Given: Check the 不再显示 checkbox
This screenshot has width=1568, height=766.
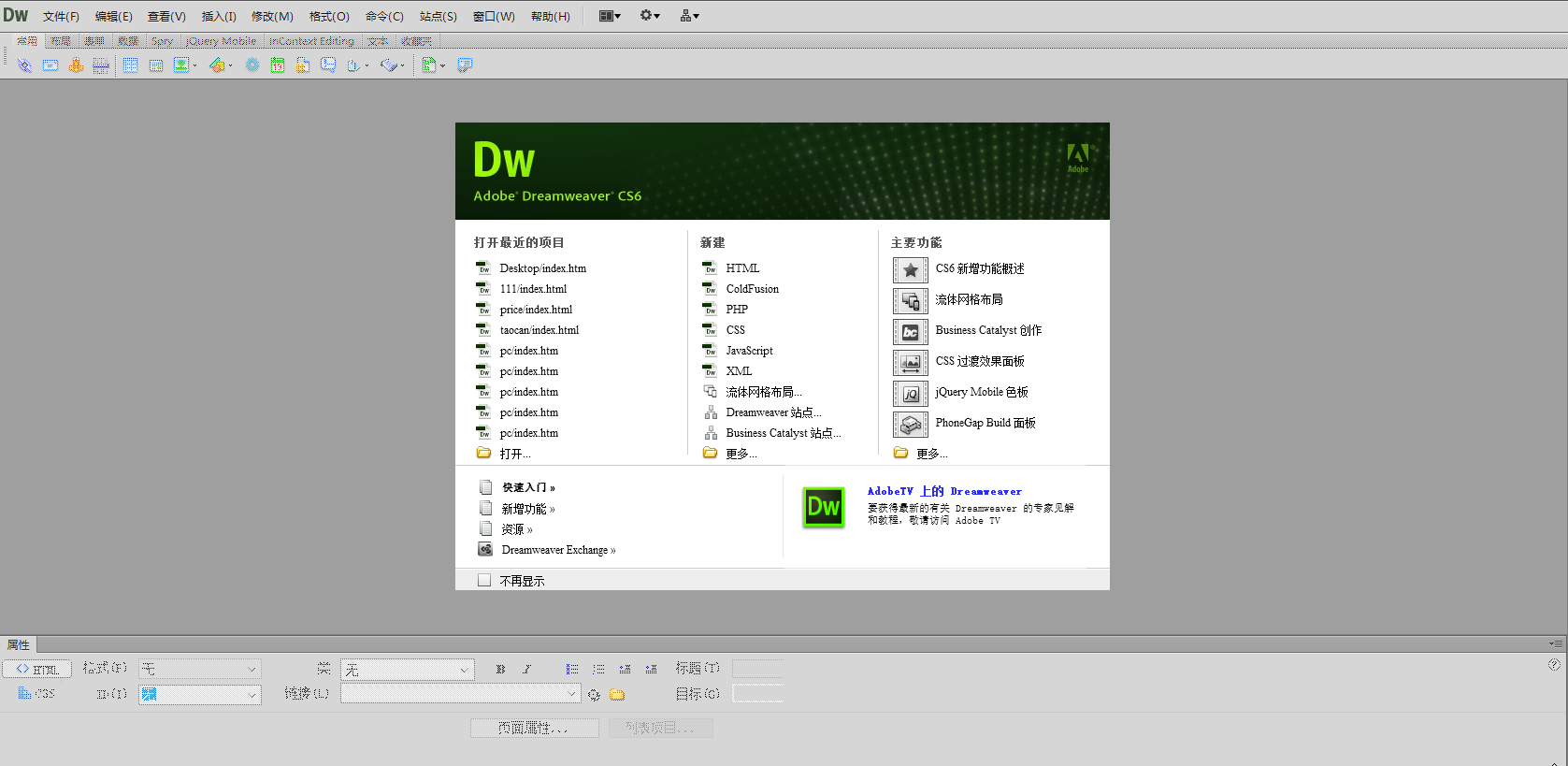Looking at the screenshot, I should click(x=484, y=580).
